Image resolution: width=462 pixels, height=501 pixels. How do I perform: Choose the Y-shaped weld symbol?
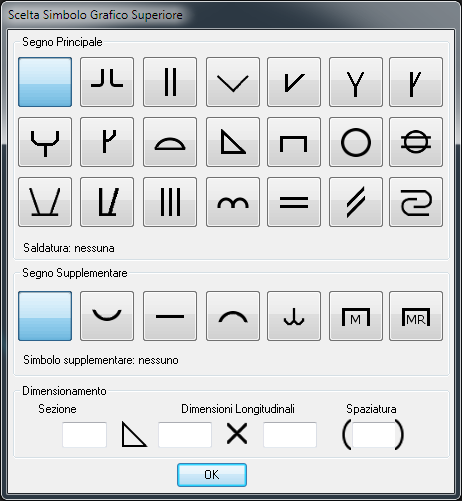(356, 82)
